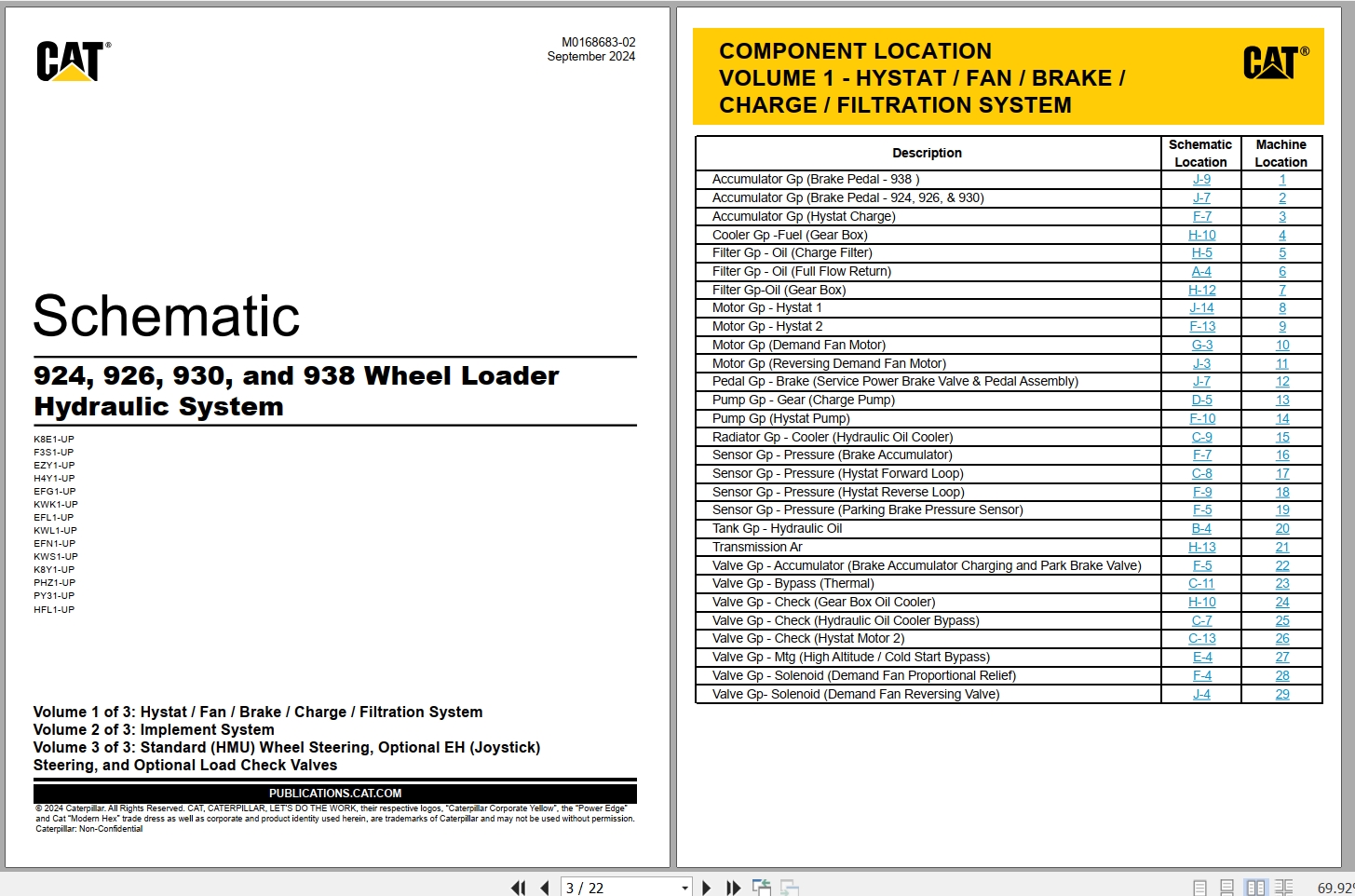Screen dimensions: 1355x896
Task: Click 'Pump Gp - Gear (Charge Pump)' description
Action: 803,400
